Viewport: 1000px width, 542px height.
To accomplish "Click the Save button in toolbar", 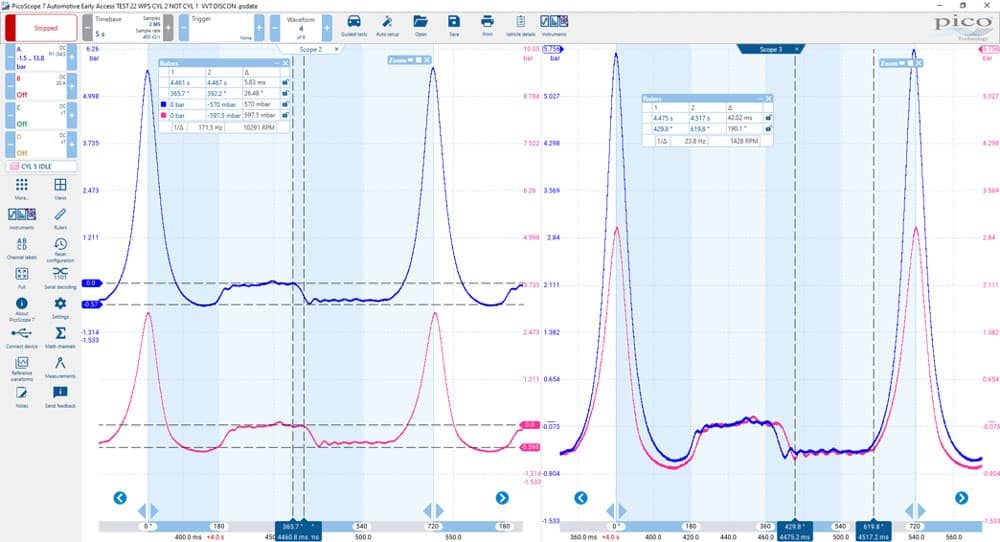I will (x=453, y=26).
